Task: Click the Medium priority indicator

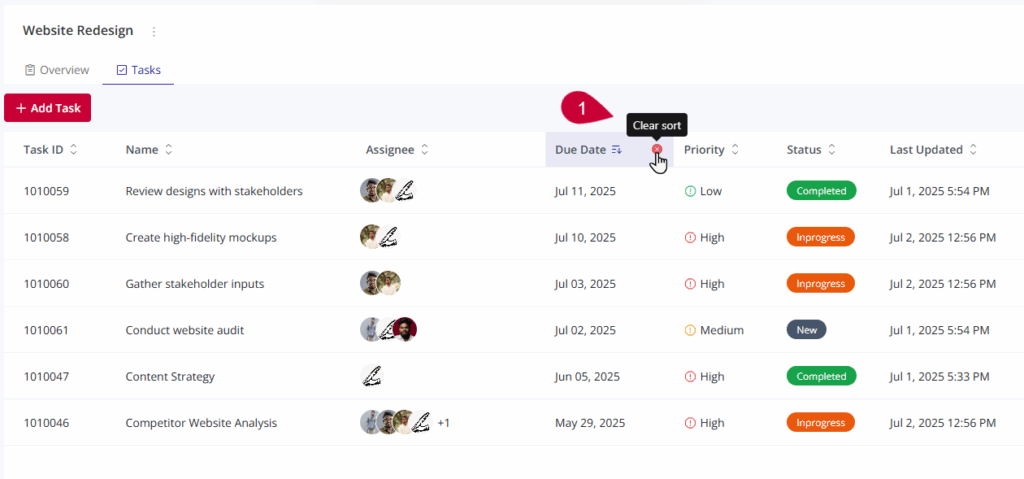Action: point(714,330)
